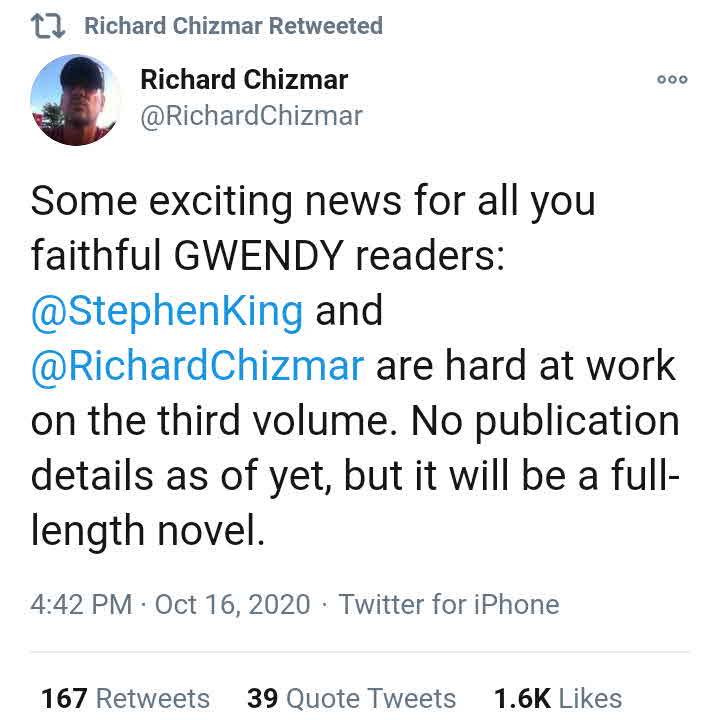Open the "Richard Chizmar Retweeted" label
Viewport: 720px width, 720px height.
point(233,26)
